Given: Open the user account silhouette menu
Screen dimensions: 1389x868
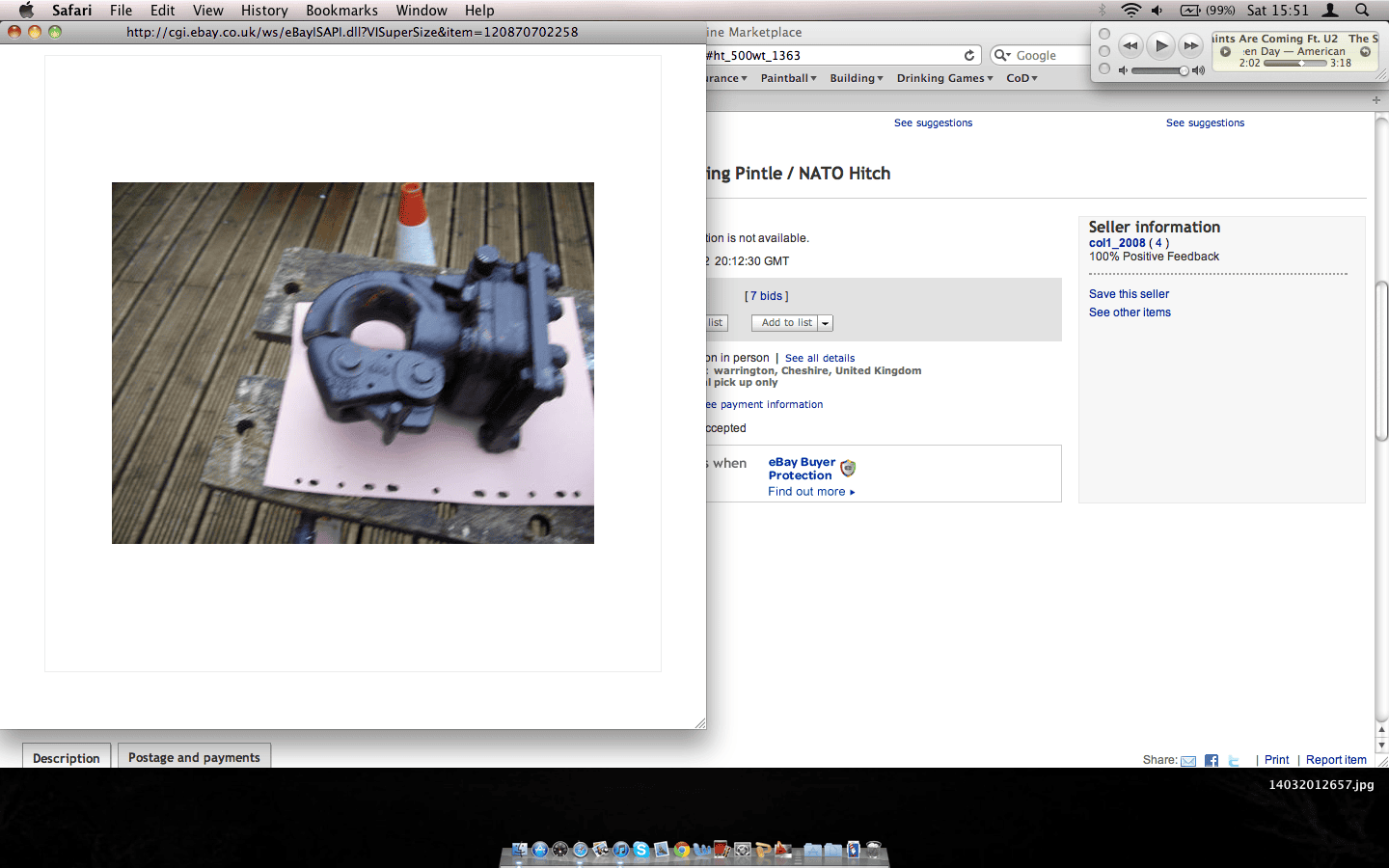Looking at the screenshot, I should pyautogui.click(x=1330, y=10).
